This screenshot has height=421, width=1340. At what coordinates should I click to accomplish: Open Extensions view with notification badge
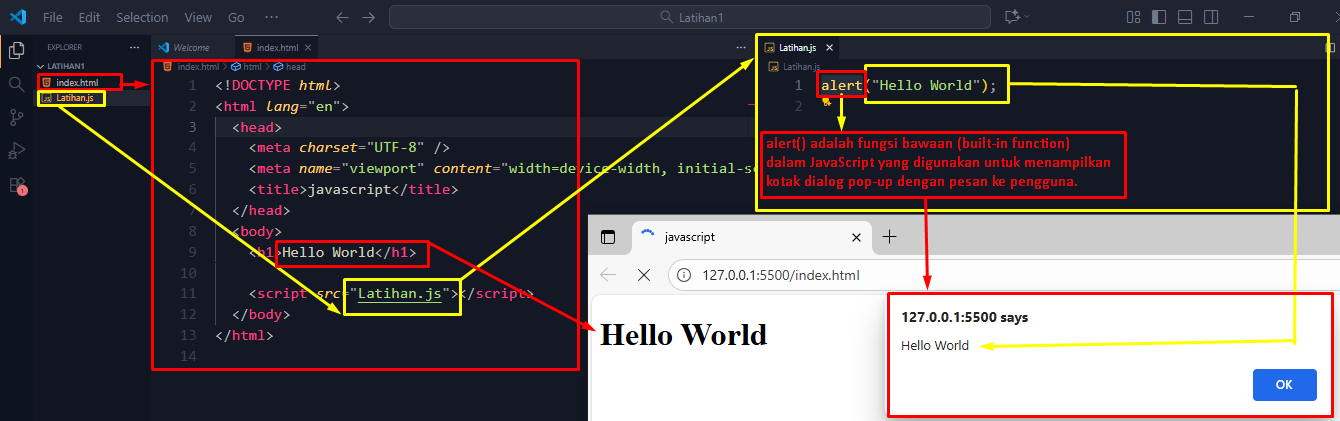16,185
